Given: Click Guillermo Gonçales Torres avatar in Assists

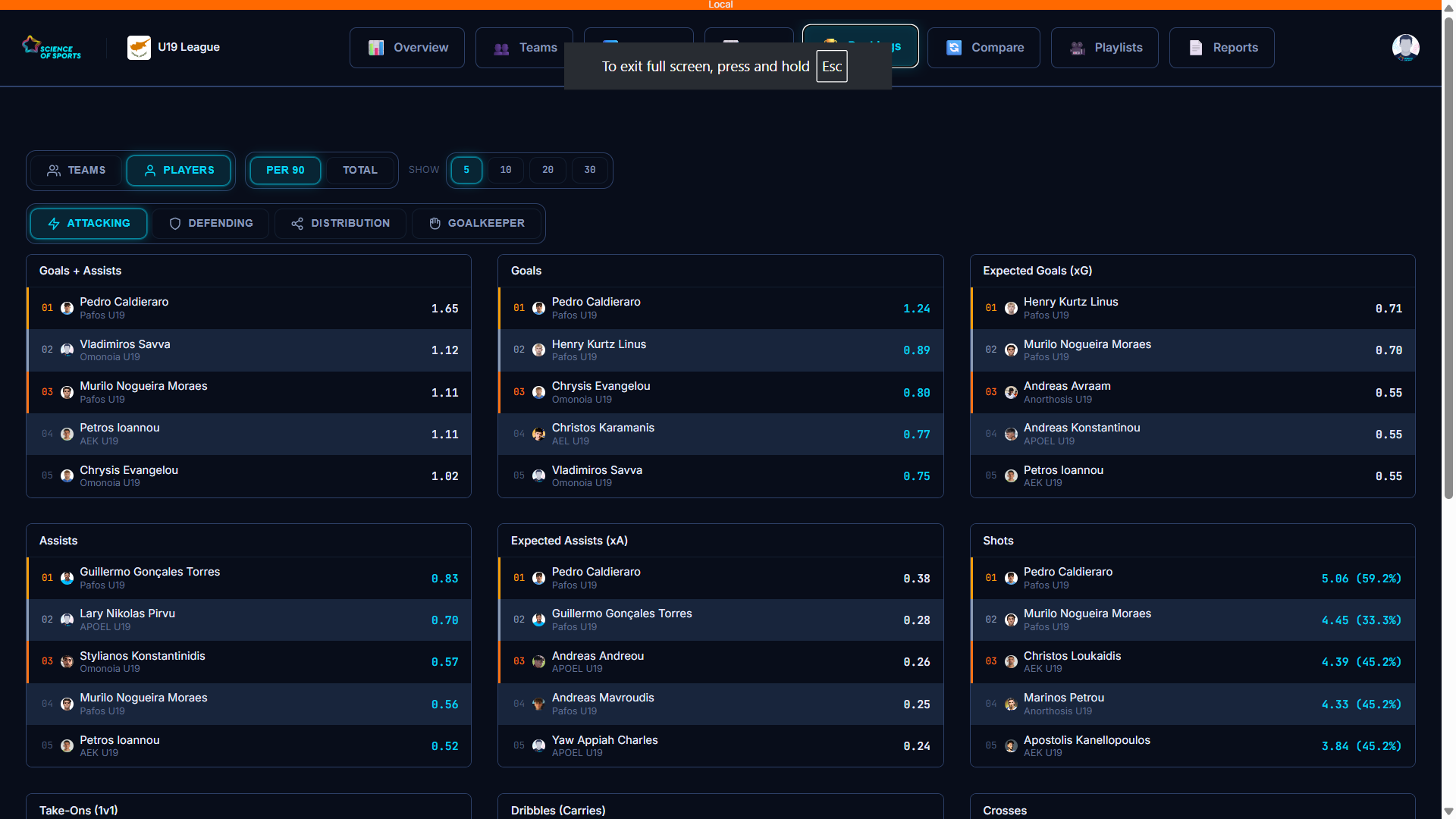Looking at the screenshot, I should [x=67, y=578].
